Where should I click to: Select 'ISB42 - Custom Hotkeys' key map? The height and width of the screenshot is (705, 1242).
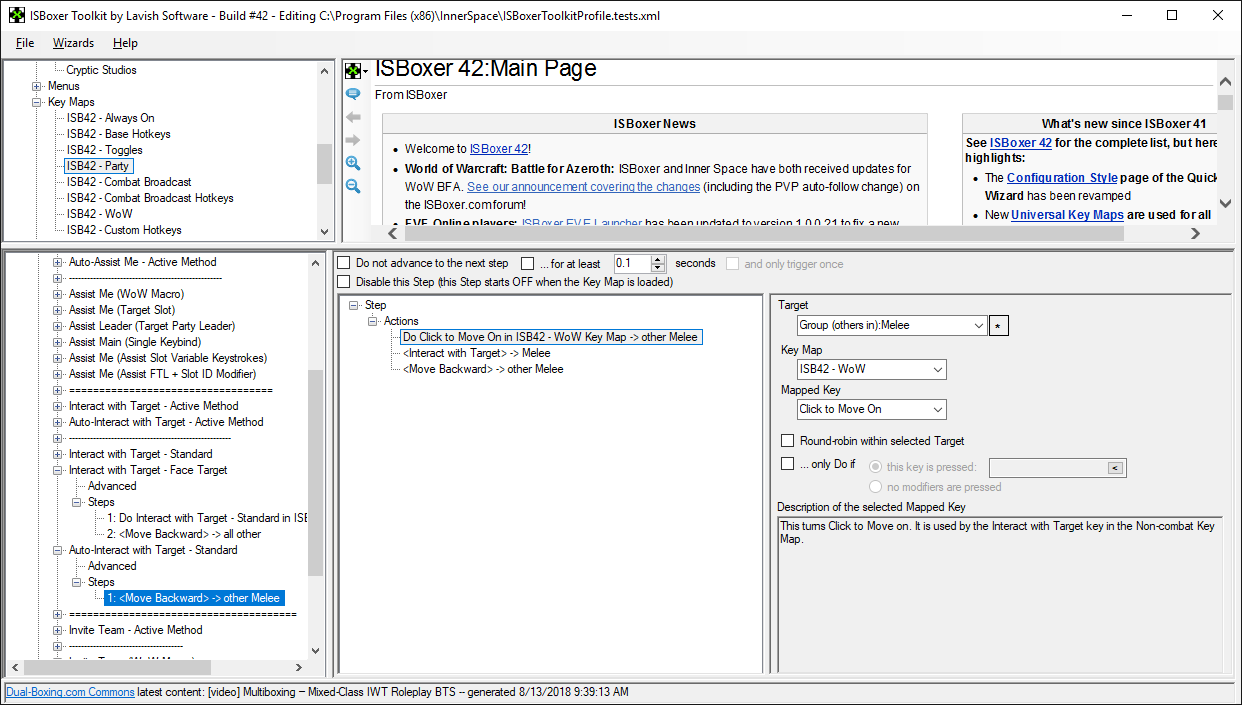124,230
